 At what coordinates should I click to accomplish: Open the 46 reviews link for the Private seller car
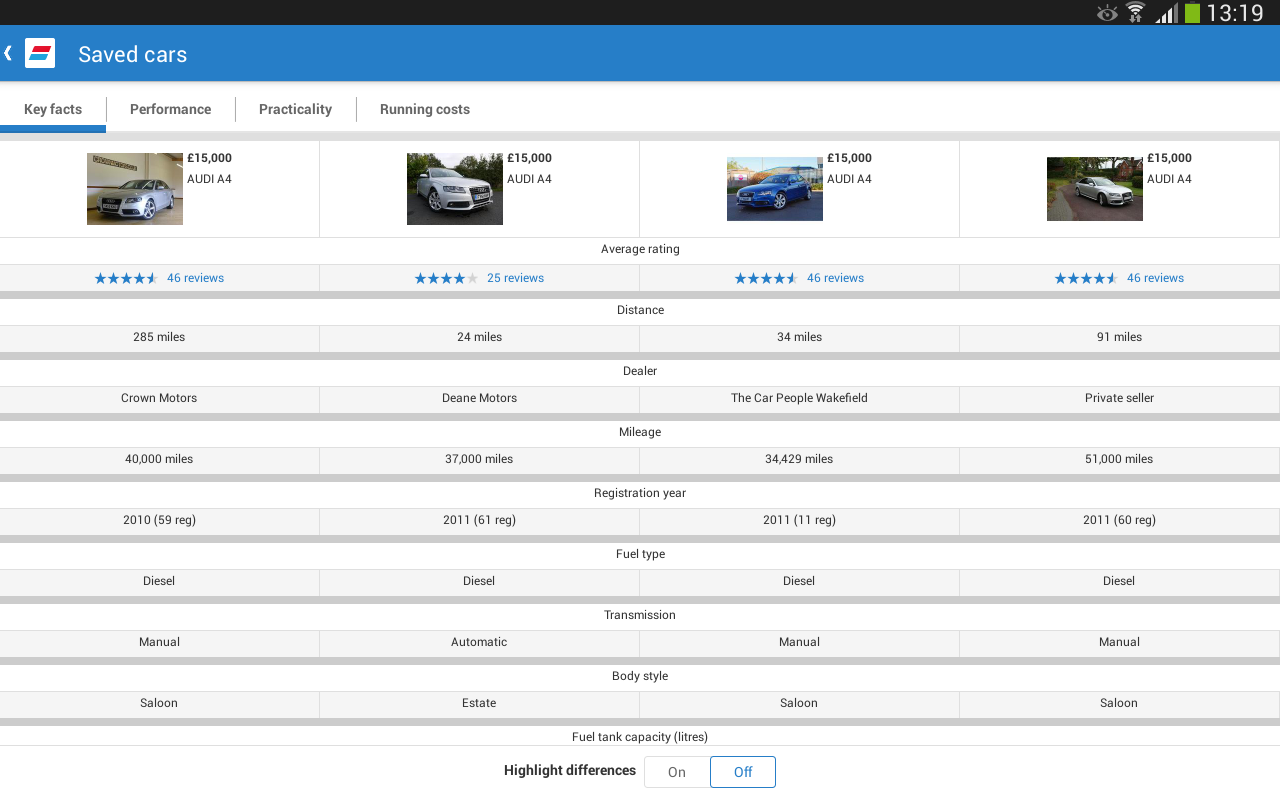click(x=1155, y=278)
